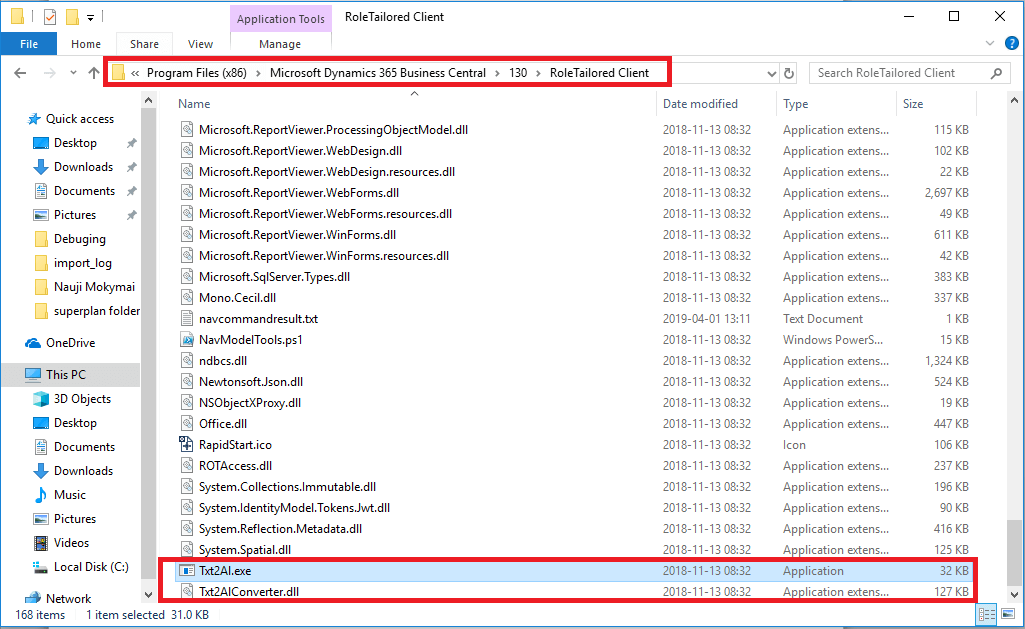Click the Videos film icon
This screenshot has width=1025, height=629.
(41, 543)
